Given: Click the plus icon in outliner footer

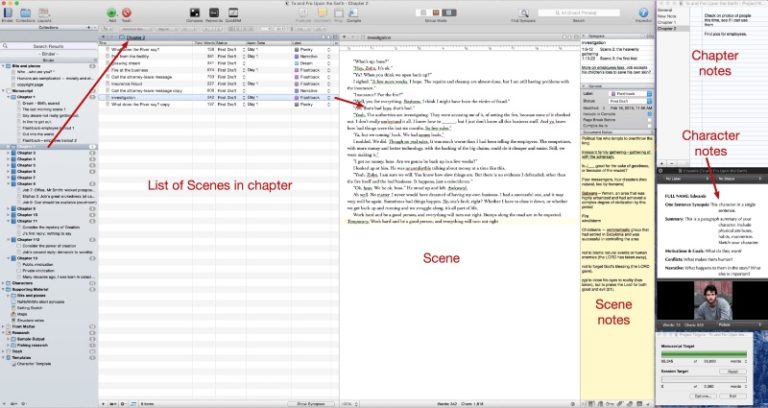Looking at the screenshot, I should tap(103, 404).
